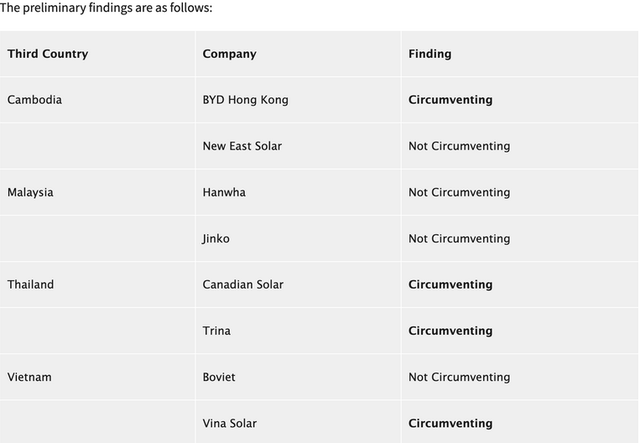Click the Jinko company cell
This screenshot has height=443, width=640.
click(215, 238)
